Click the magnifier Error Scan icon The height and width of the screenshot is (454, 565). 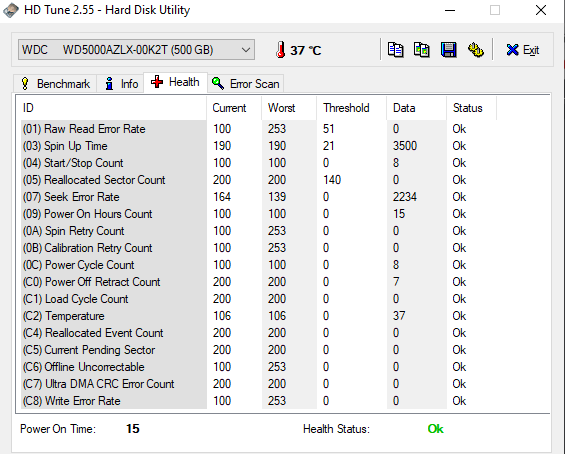pos(218,83)
